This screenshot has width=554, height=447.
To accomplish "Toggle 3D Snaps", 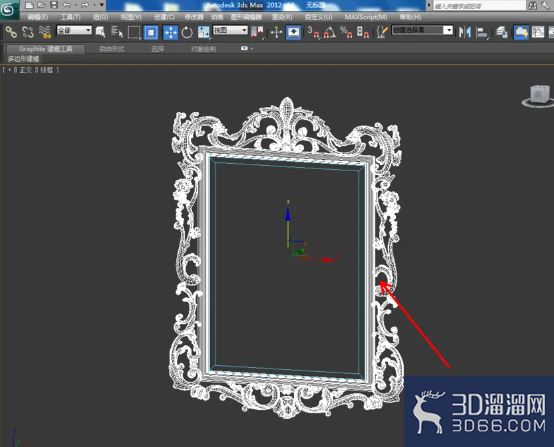I will pyautogui.click(x=313, y=32).
